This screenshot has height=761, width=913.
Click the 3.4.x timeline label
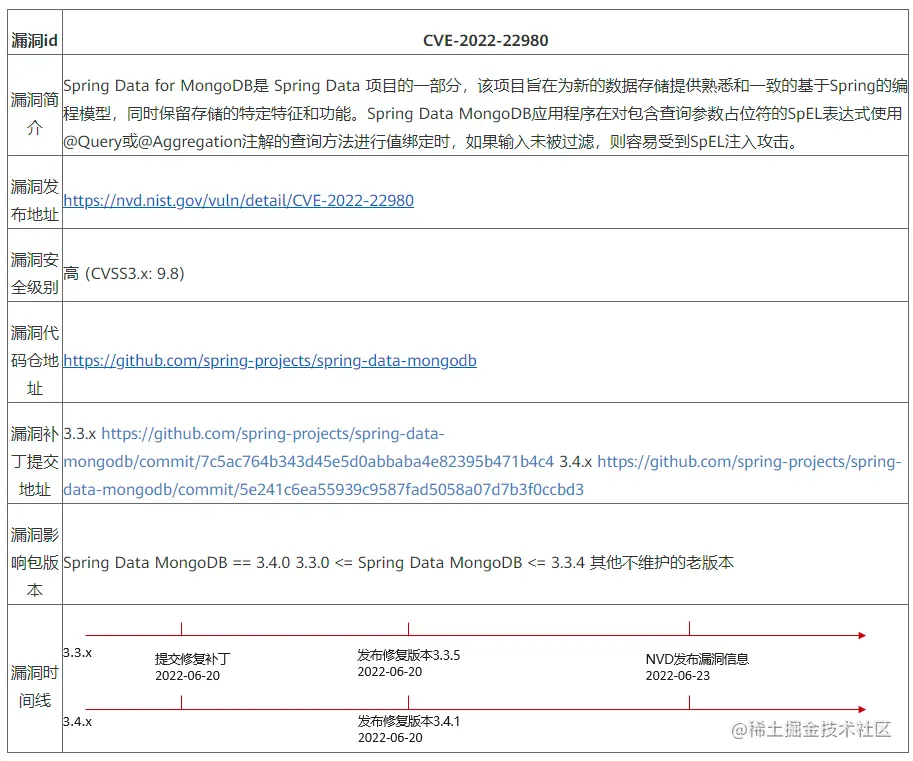coord(77,721)
